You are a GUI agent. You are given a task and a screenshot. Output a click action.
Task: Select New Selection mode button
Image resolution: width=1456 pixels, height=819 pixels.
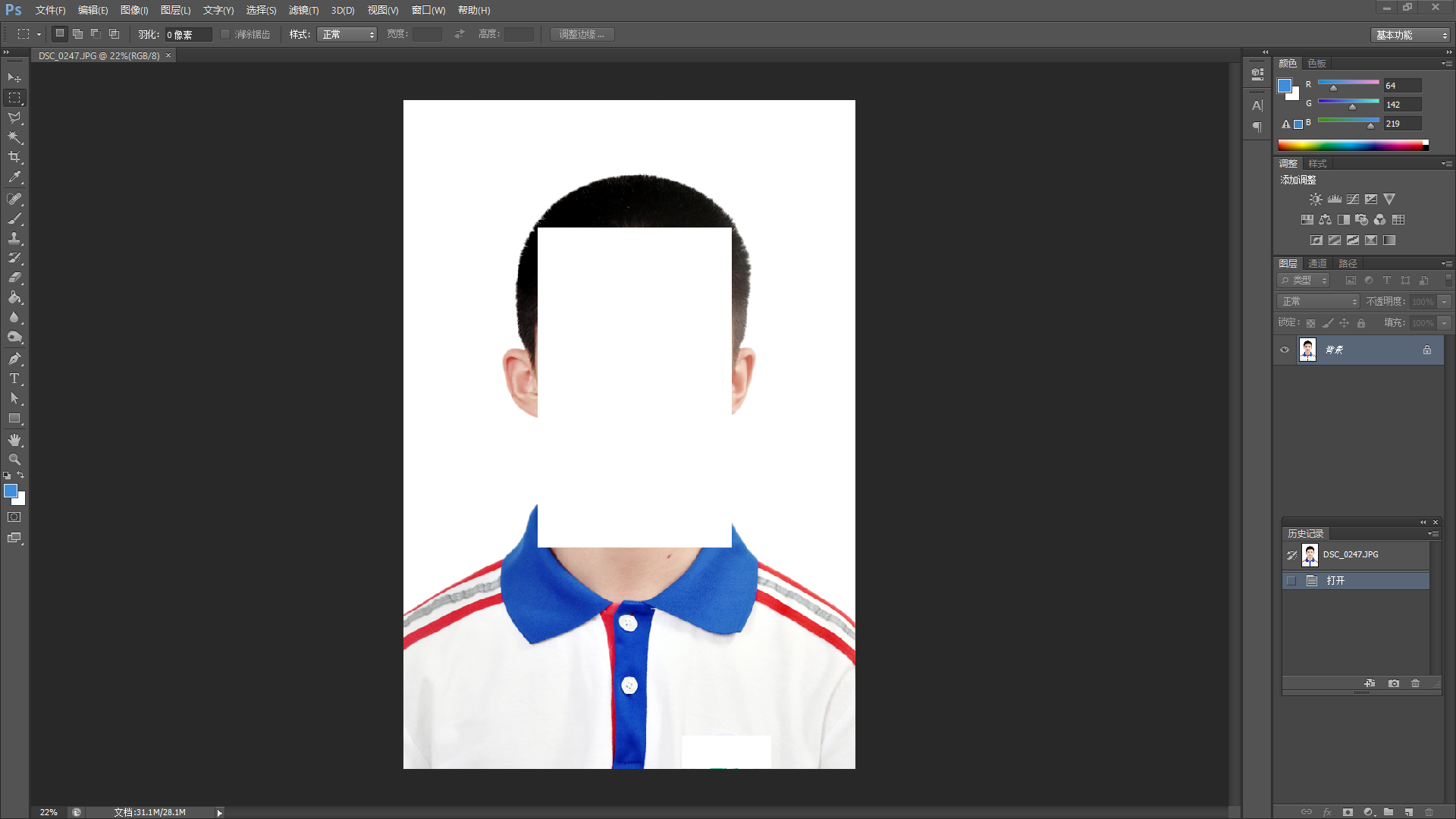(x=60, y=33)
